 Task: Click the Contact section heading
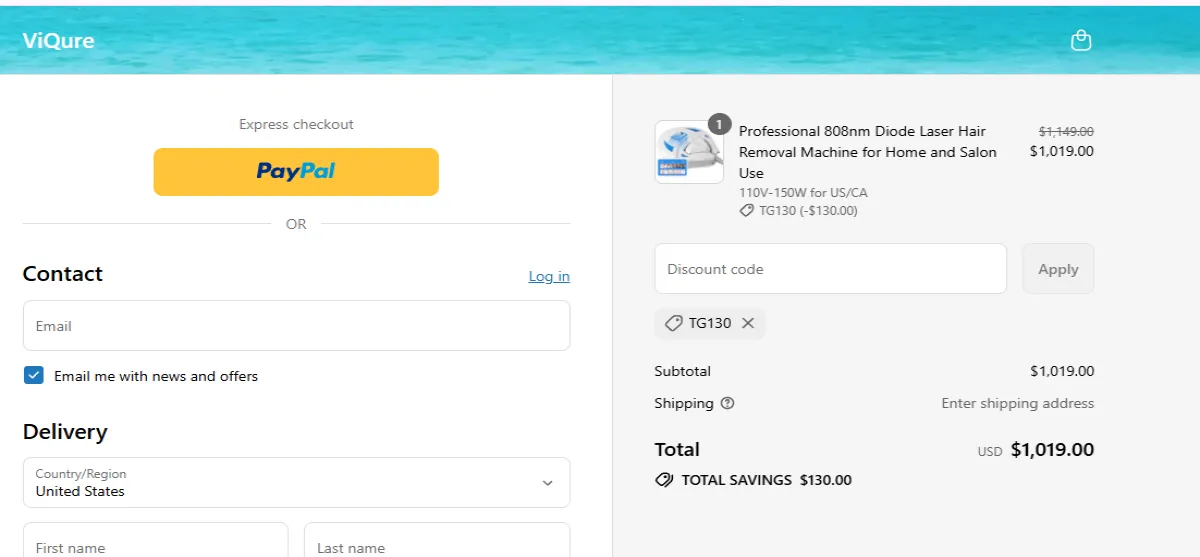click(63, 274)
